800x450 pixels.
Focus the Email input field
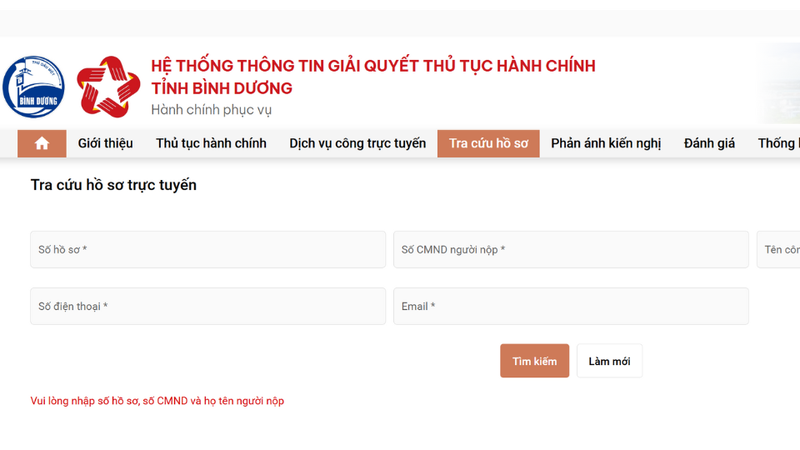point(571,306)
